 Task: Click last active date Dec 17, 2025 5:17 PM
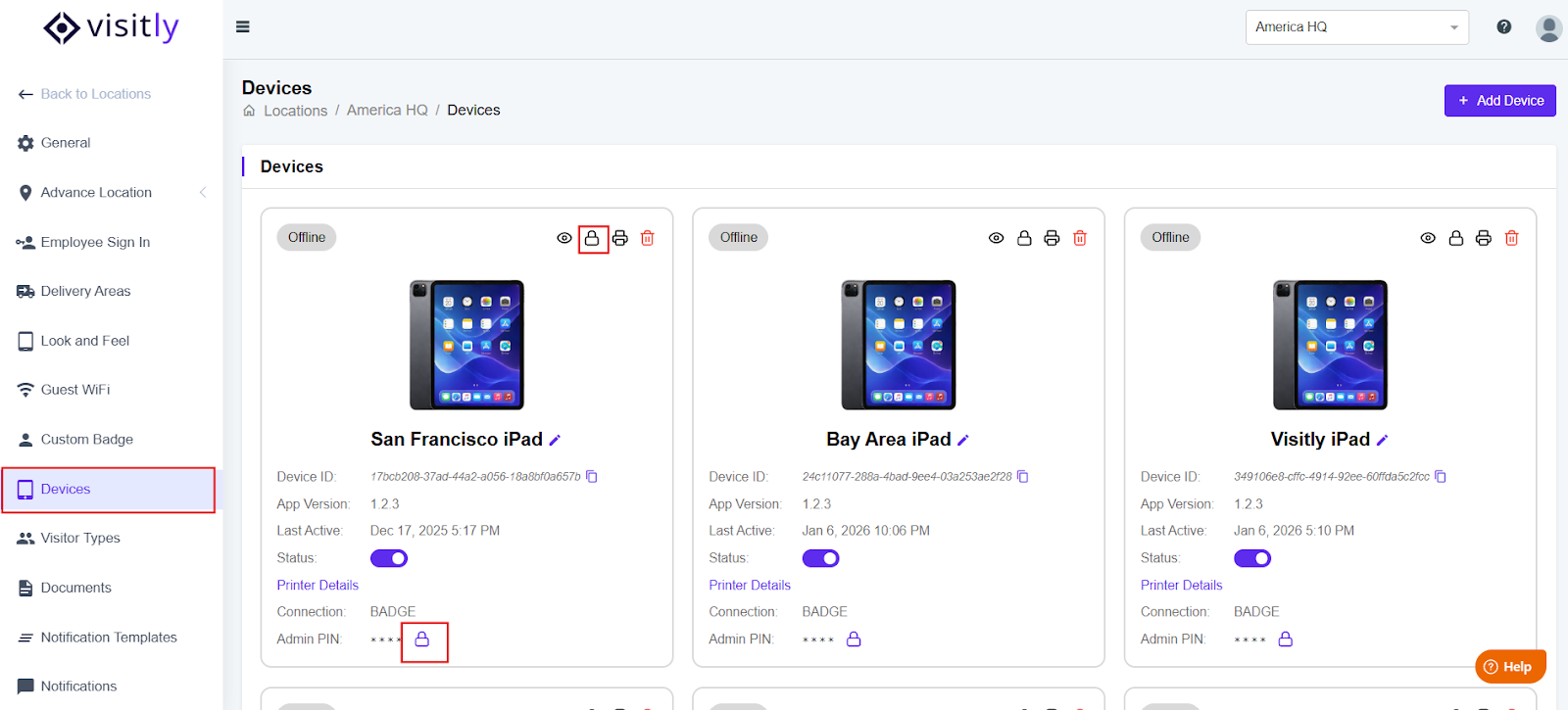435,531
